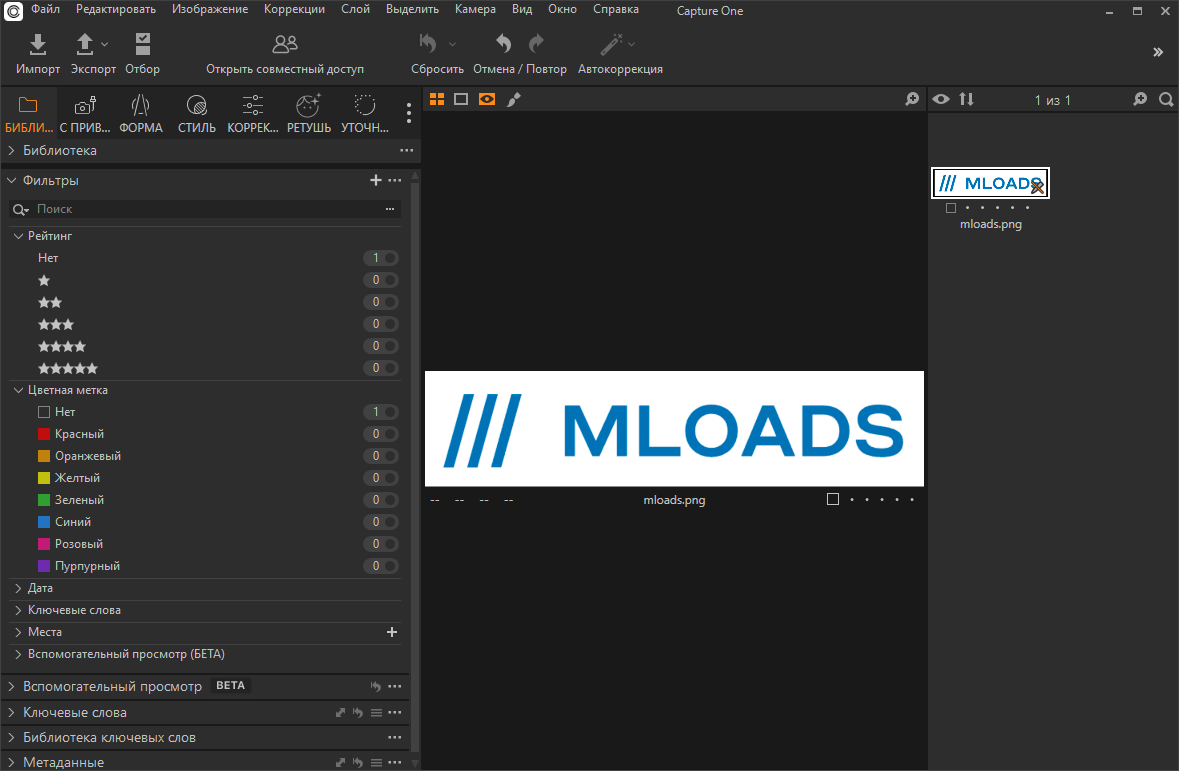Viewport: 1179px width, 771px height.
Task: Click the orange proofing eye icon
Action: coord(486,99)
